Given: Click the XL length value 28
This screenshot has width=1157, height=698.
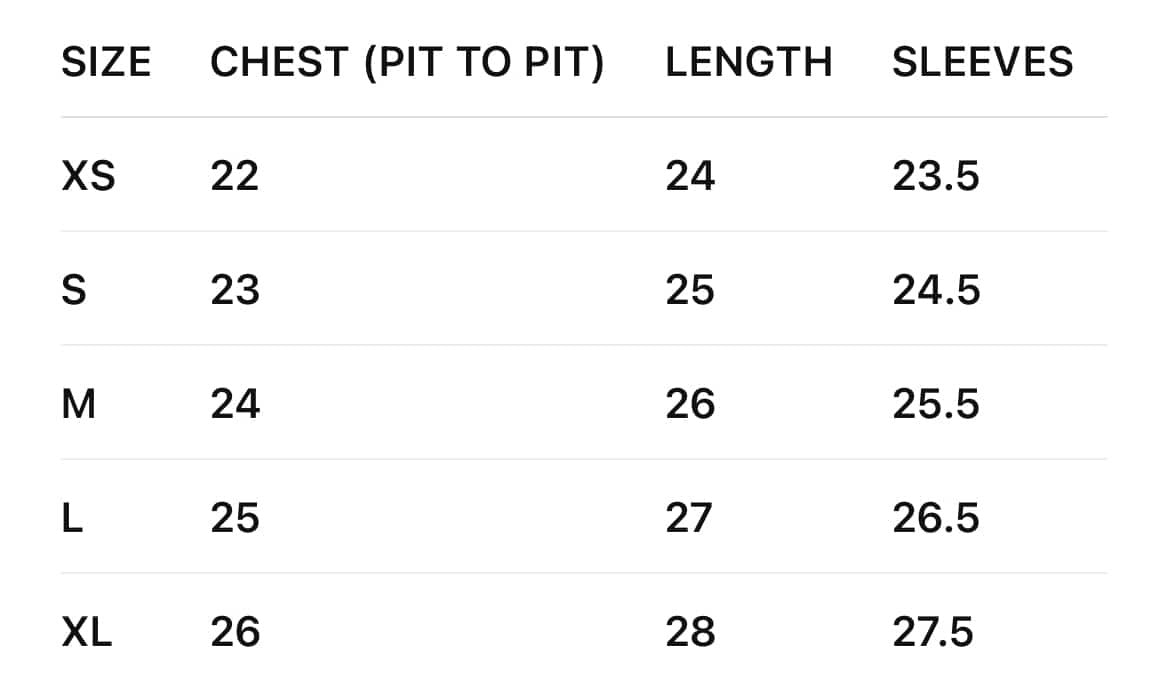Looking at the screenshot, I should (x=690, y=633).
